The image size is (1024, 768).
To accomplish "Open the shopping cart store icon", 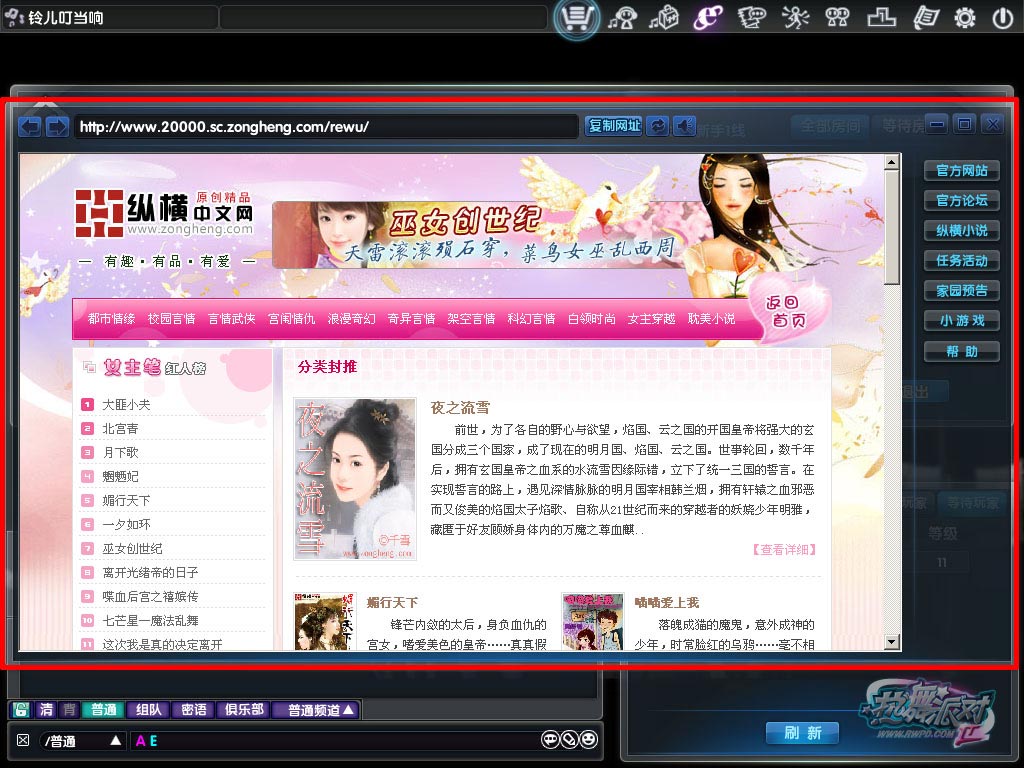I will pyautogui.click(x=577, y=18).
